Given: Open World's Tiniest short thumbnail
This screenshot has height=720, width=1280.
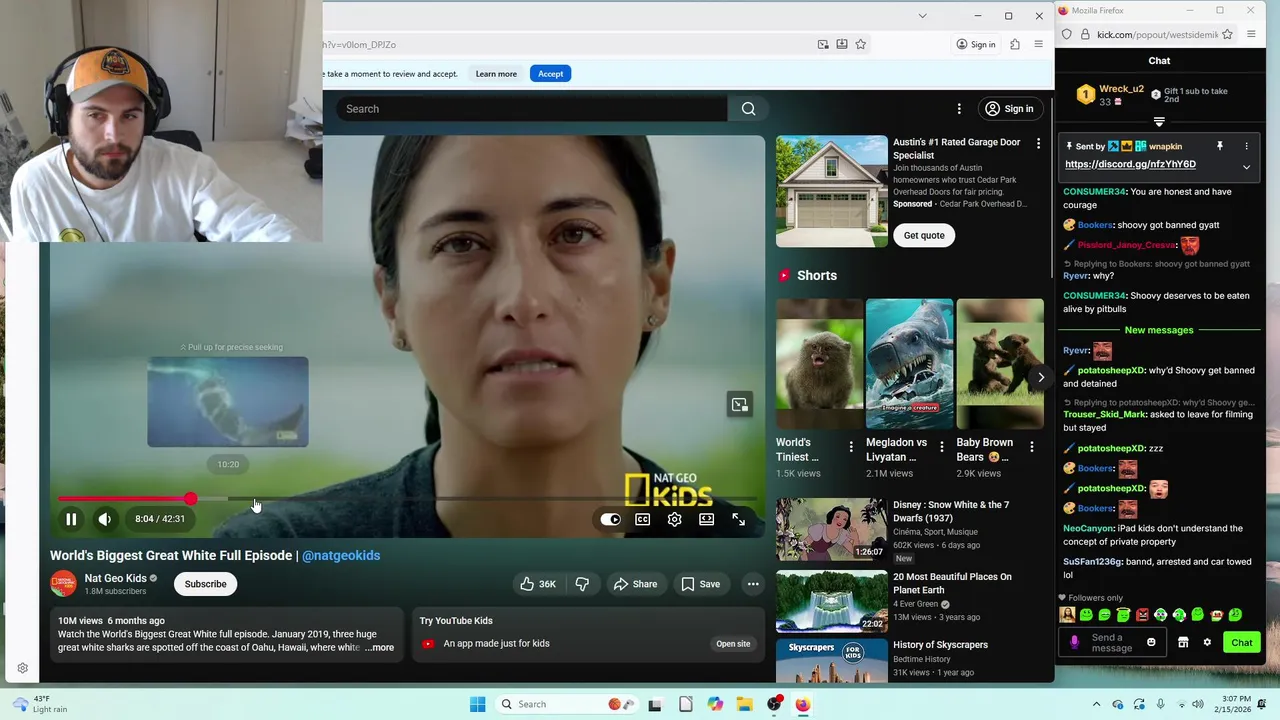Looking at the screenshot, I should [x=819, y=364].
